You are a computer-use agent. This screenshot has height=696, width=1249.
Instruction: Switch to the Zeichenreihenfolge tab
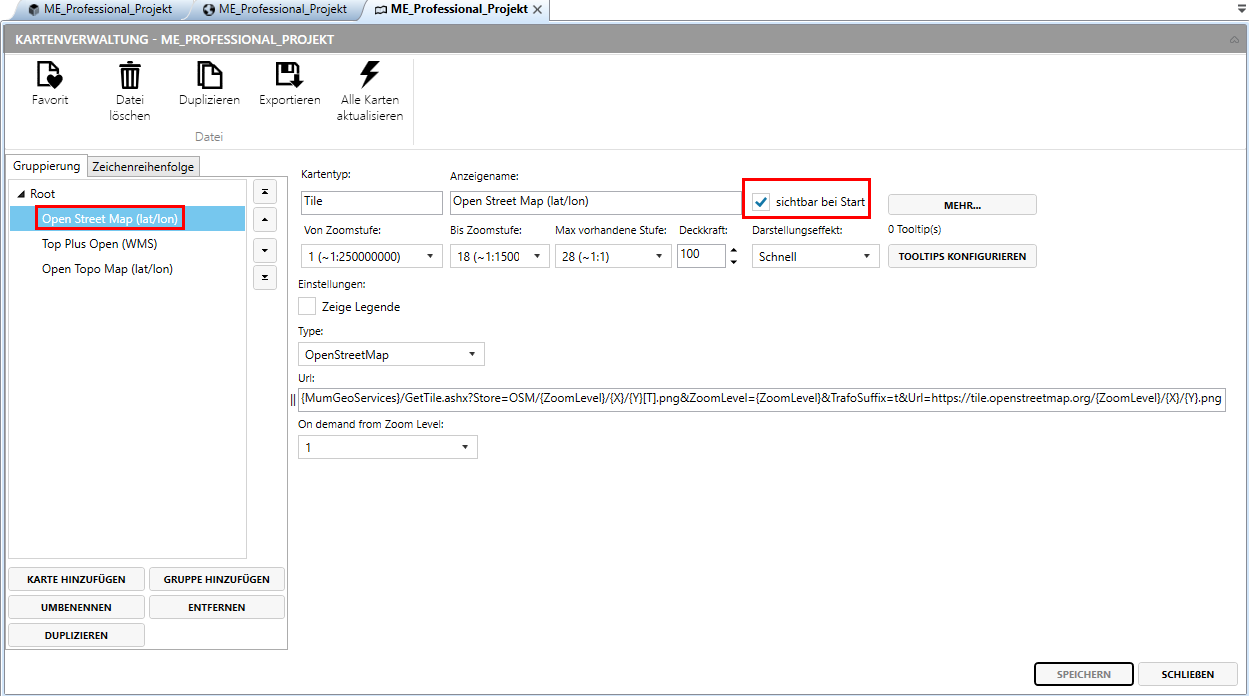(x=144, y=167)
